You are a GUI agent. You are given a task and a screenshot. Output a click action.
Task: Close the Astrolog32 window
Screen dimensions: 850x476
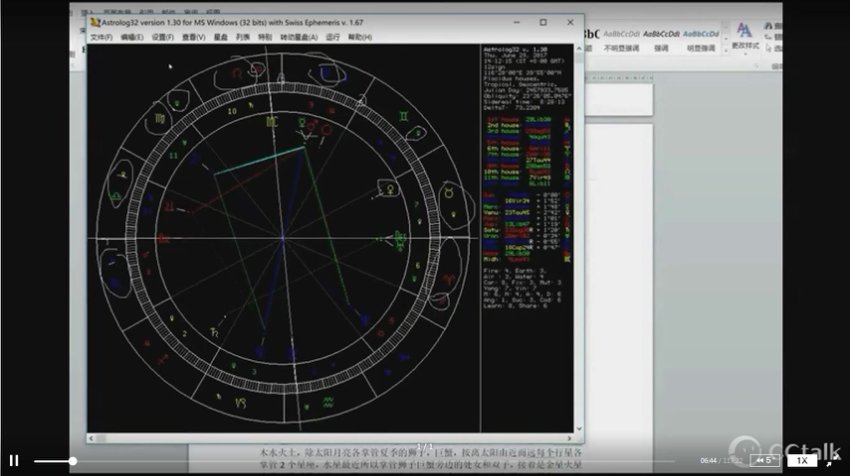(570, 22)
